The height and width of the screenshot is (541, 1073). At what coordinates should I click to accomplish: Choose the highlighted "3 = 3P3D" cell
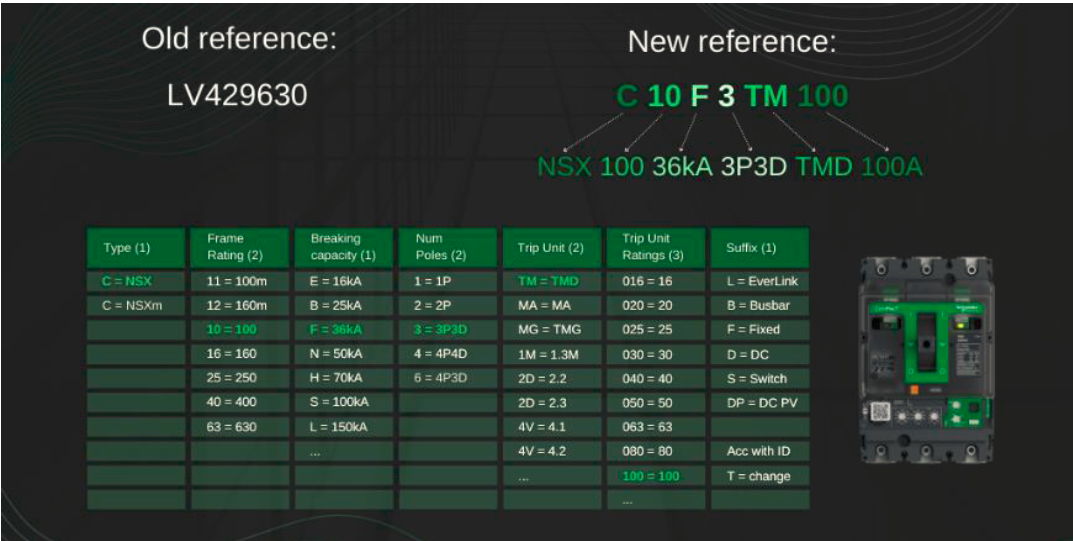[448, 330]
